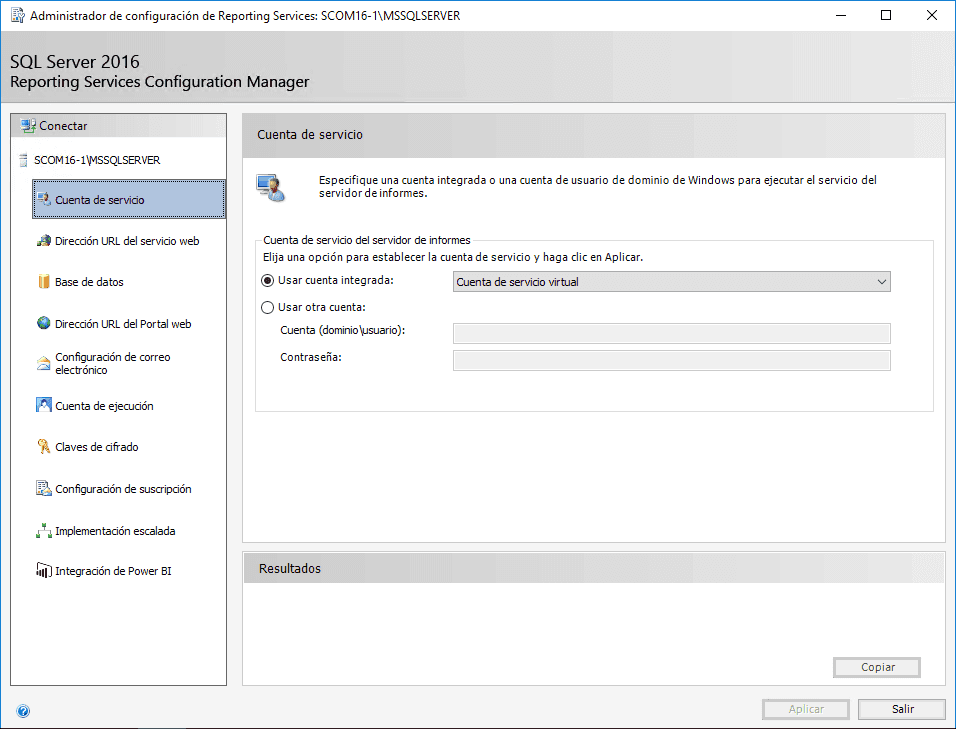Click the Salir button

point(902,709)
